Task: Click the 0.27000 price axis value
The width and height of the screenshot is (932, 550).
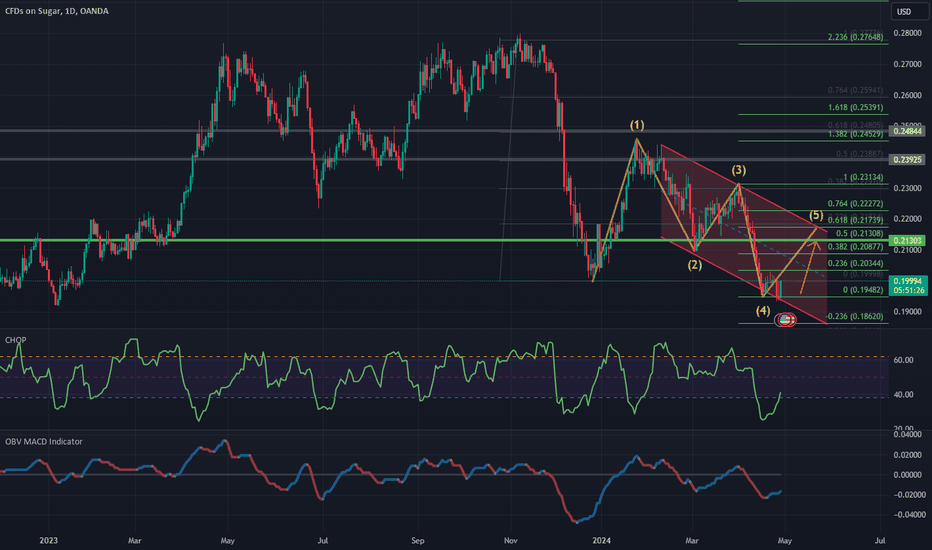Action: pos(908,64)
